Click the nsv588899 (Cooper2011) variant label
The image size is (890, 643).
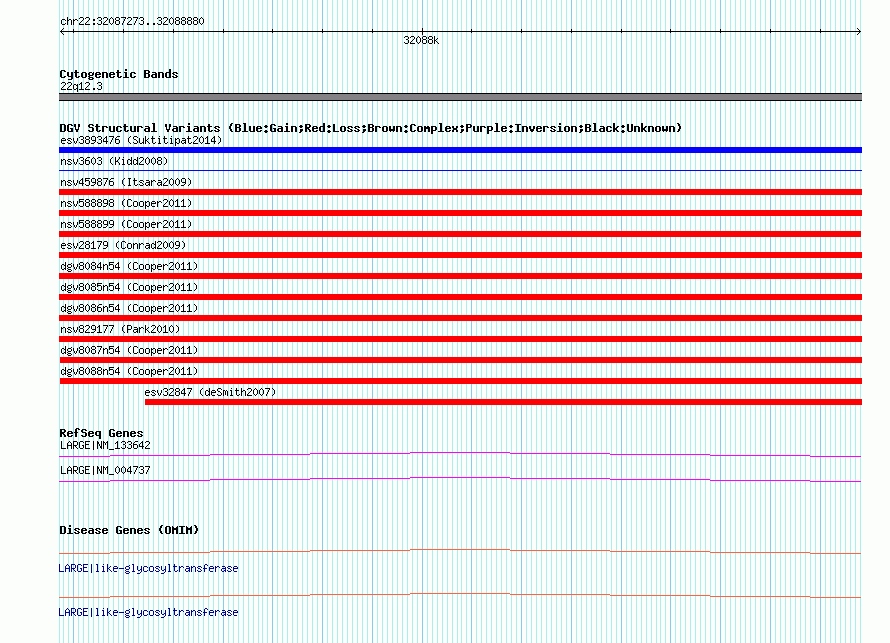[x=126, y=224]
